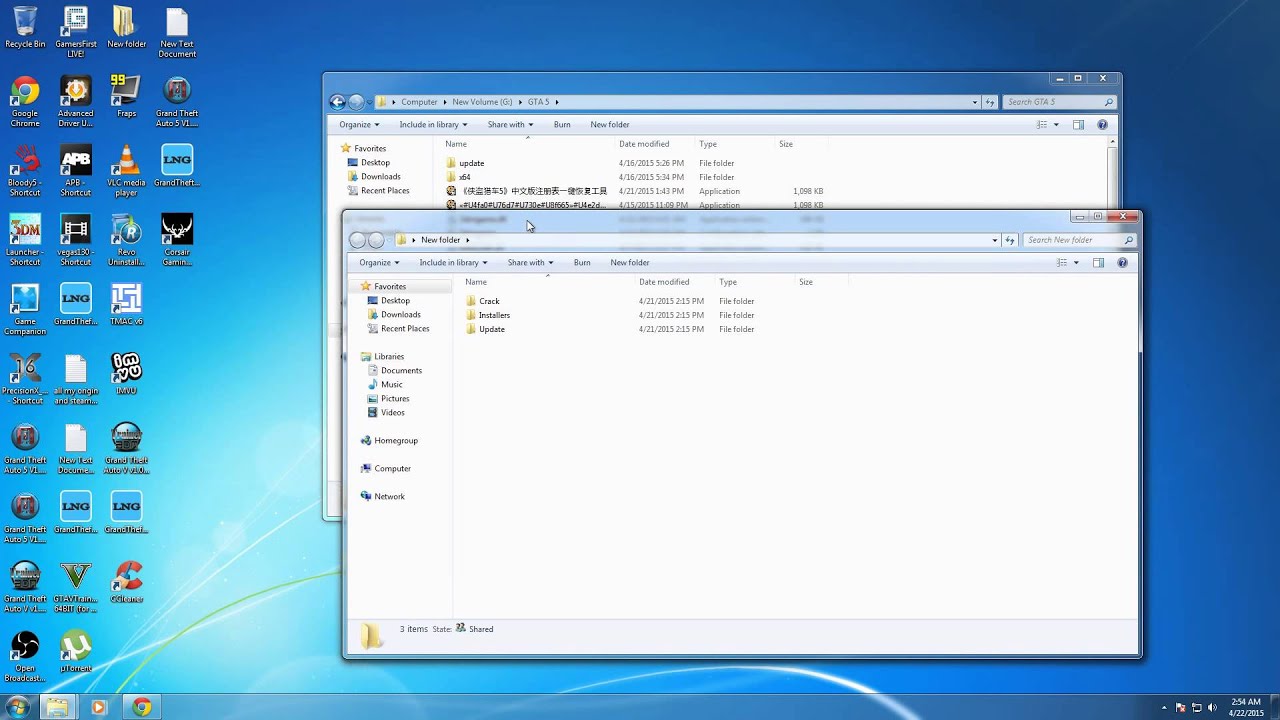1280x720 pixels.
Task: Open Open Broadcaster desktop icon
Action: click(25, 657)
